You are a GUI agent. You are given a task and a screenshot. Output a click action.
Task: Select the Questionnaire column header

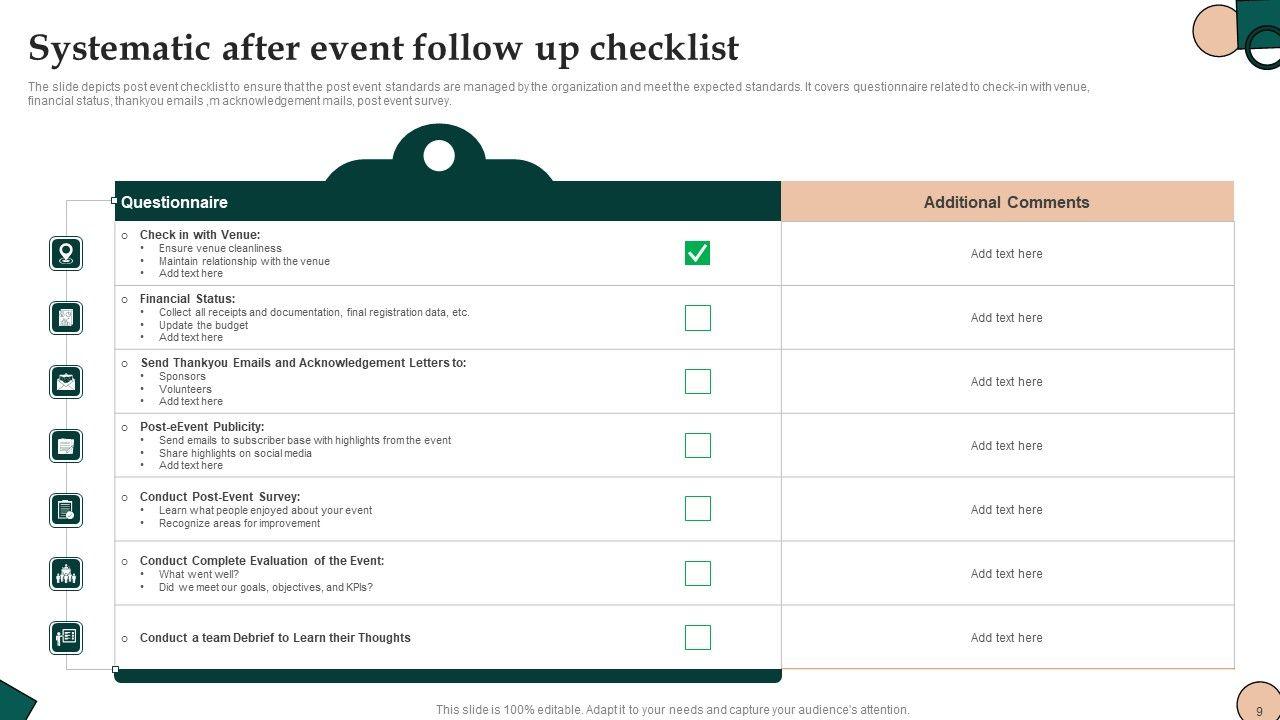pos(174,202)
